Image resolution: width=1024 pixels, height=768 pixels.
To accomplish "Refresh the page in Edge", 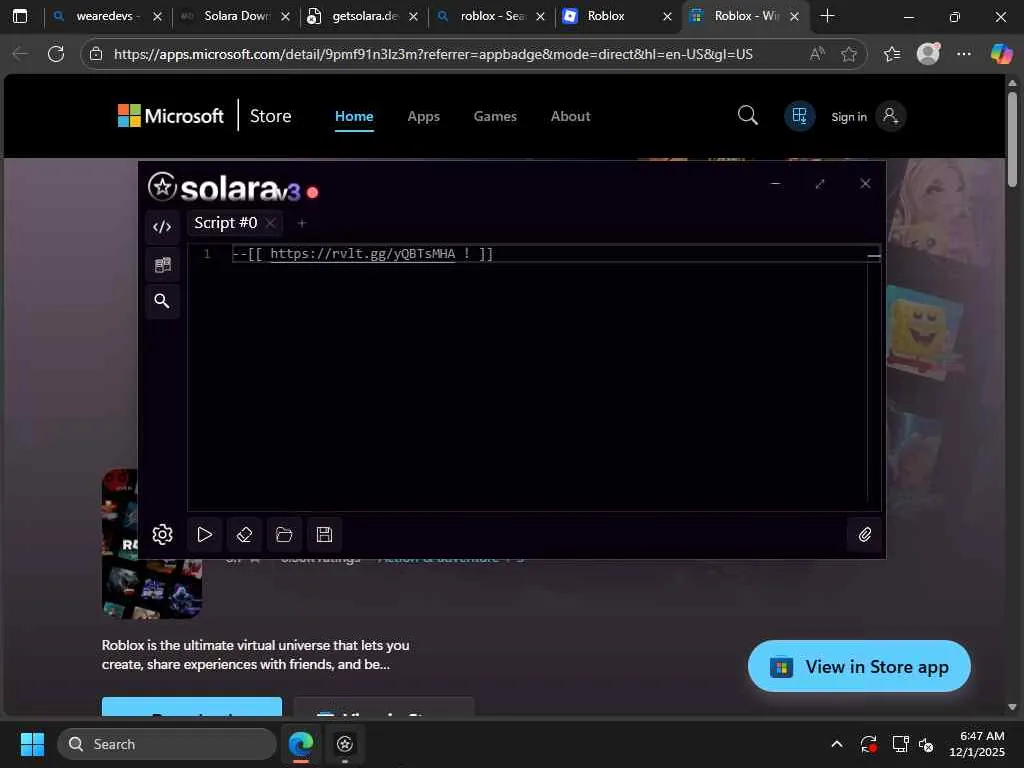I will click(x=56, y=54).
